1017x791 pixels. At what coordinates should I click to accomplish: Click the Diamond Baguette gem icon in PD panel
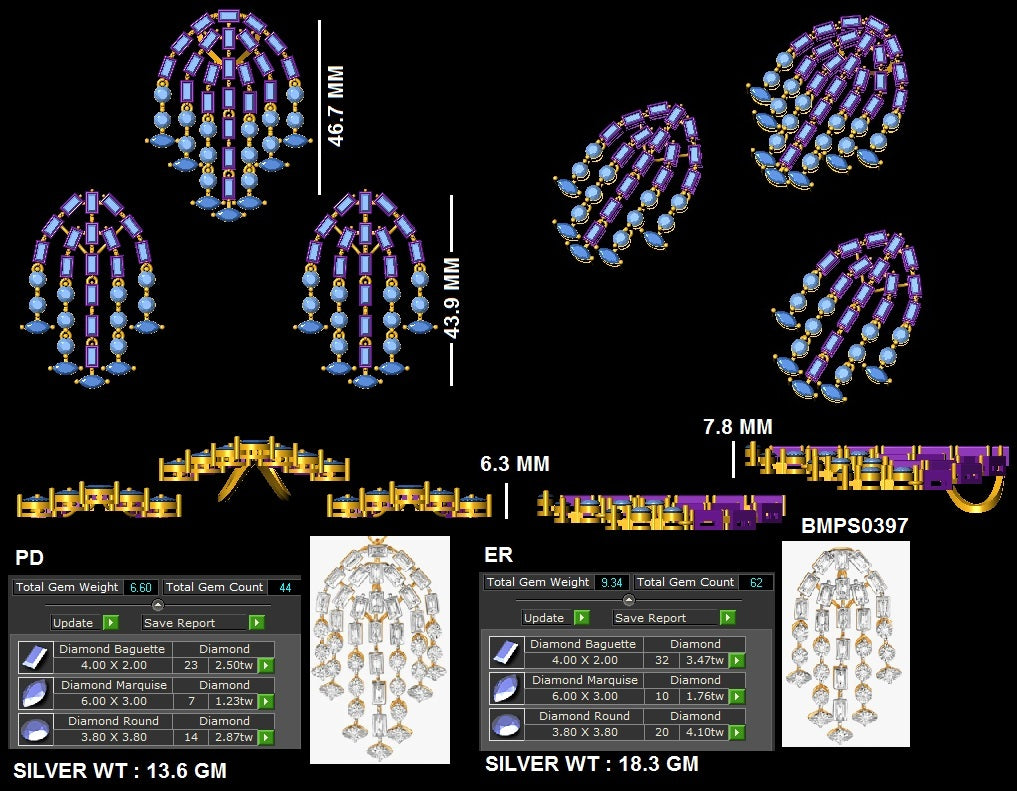pos(34,657)
